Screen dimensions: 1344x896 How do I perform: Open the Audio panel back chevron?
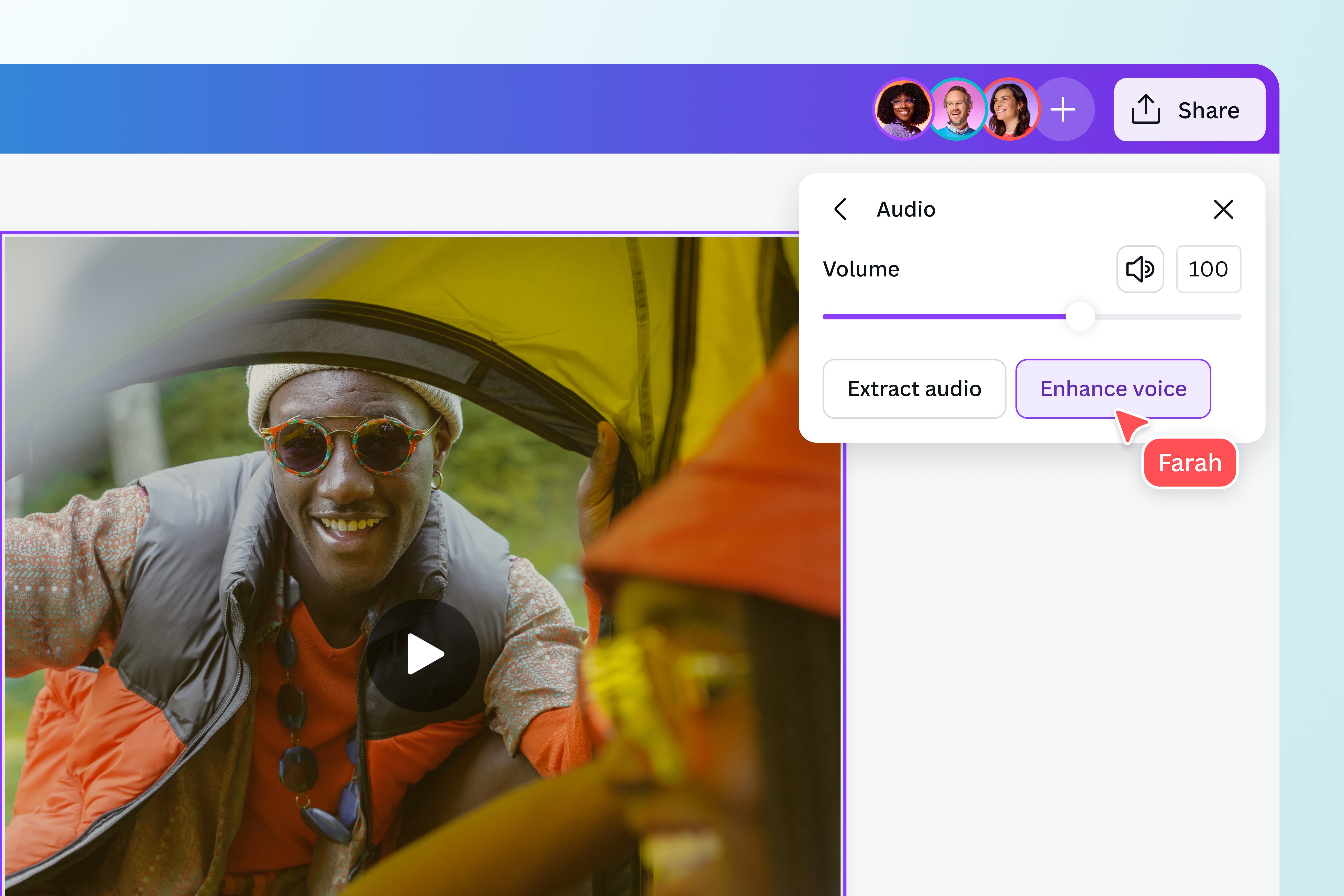coord(841,209)
